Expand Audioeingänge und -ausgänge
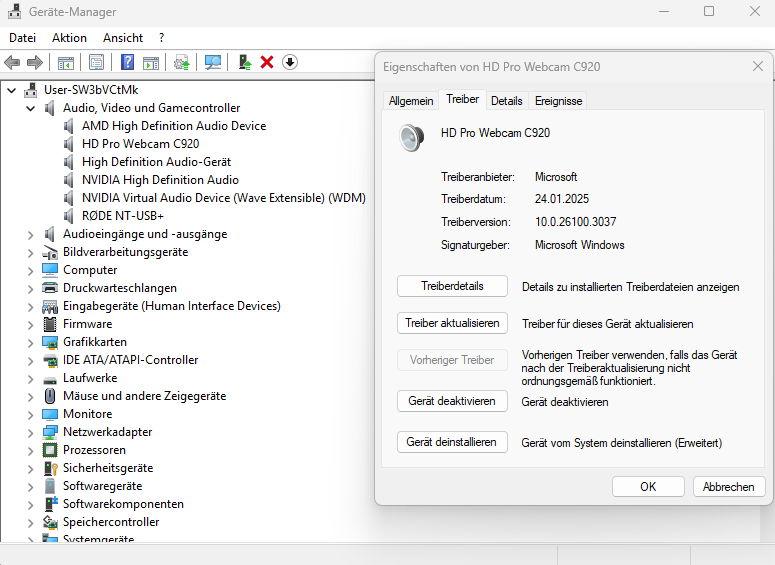 (x=31, y=235)
